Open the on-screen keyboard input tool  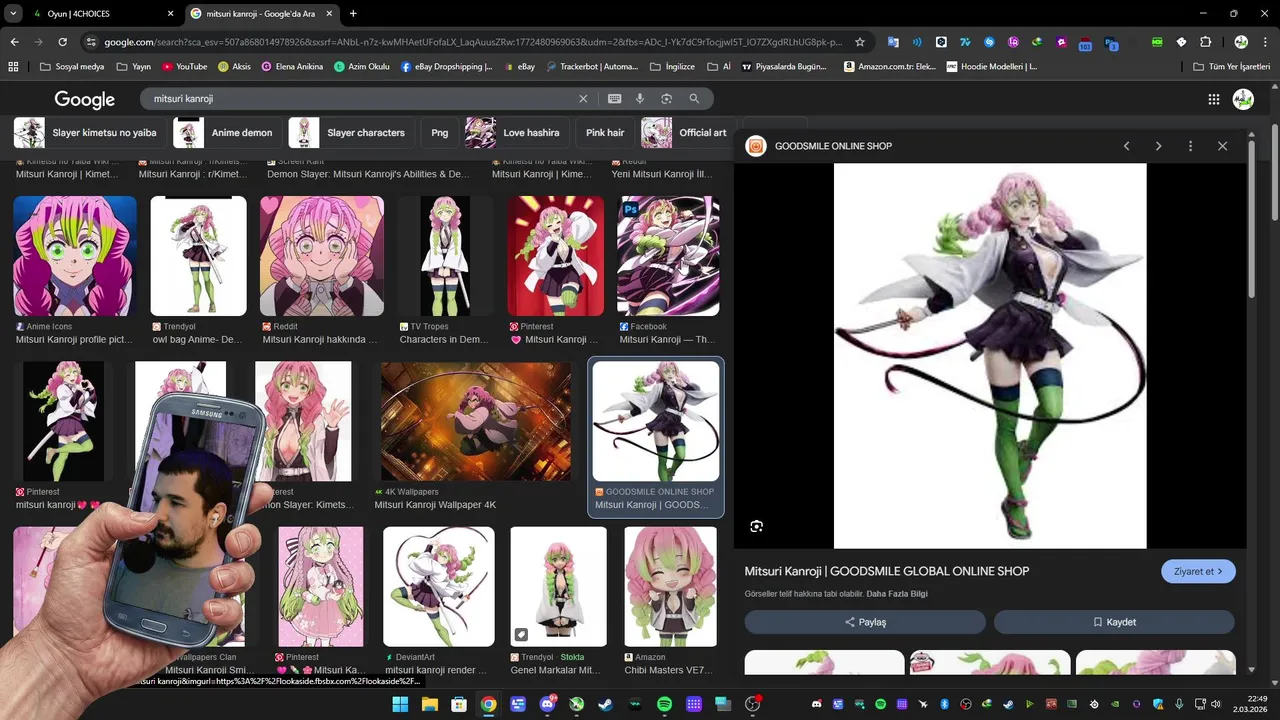[614, 99]
